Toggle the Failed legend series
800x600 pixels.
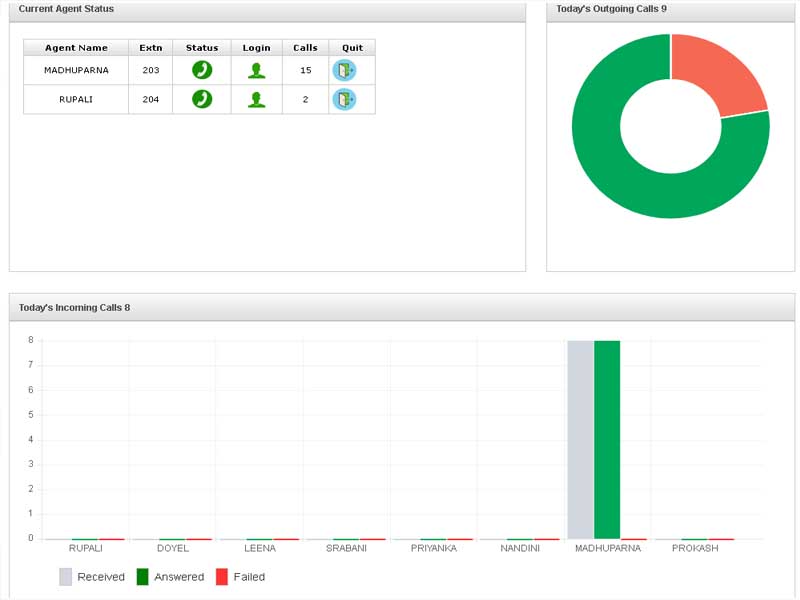tap(240, 577)
